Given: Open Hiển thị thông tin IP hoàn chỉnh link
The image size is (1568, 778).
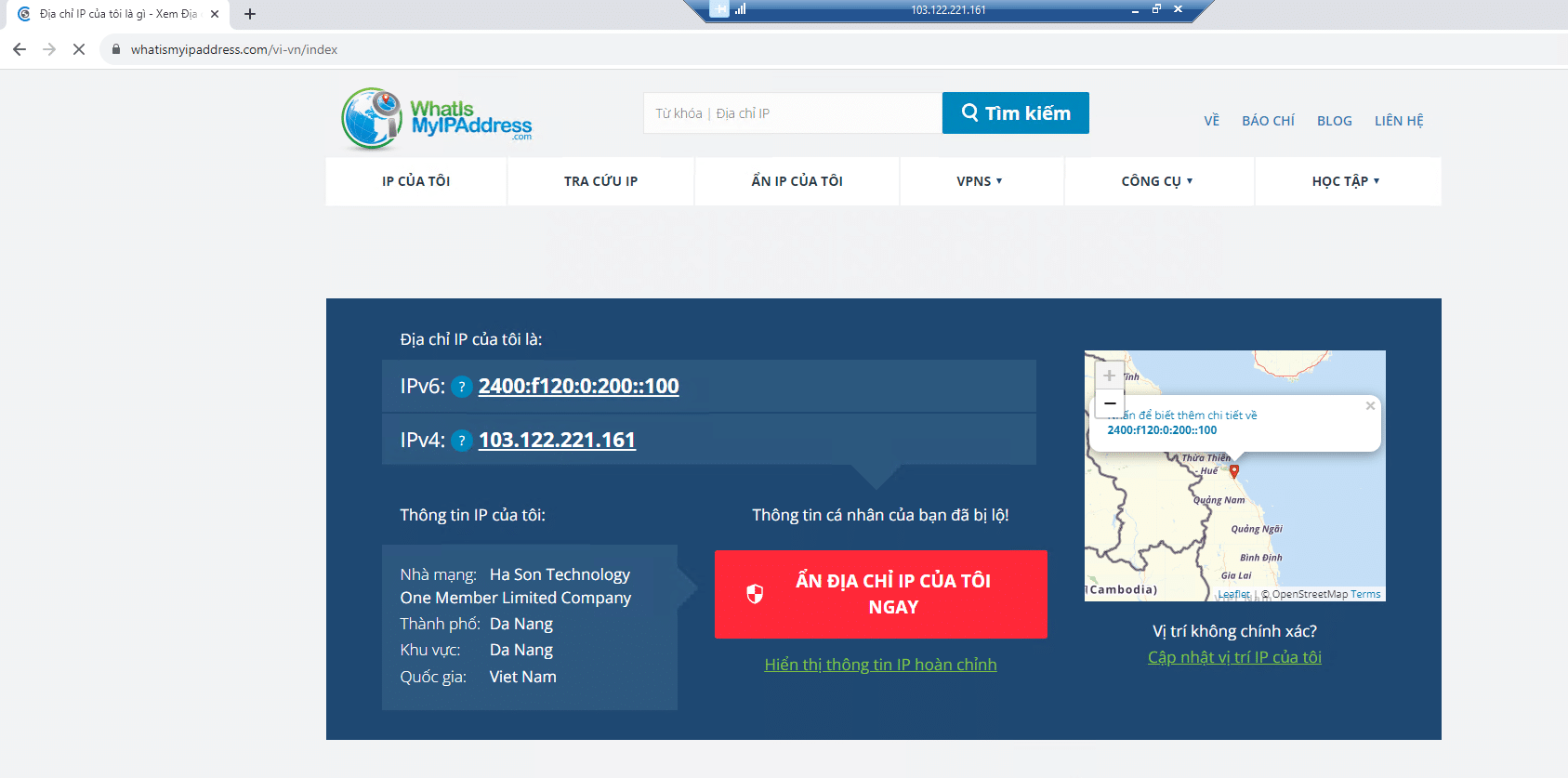Looking at the screenshot, I should pos(880,665).
